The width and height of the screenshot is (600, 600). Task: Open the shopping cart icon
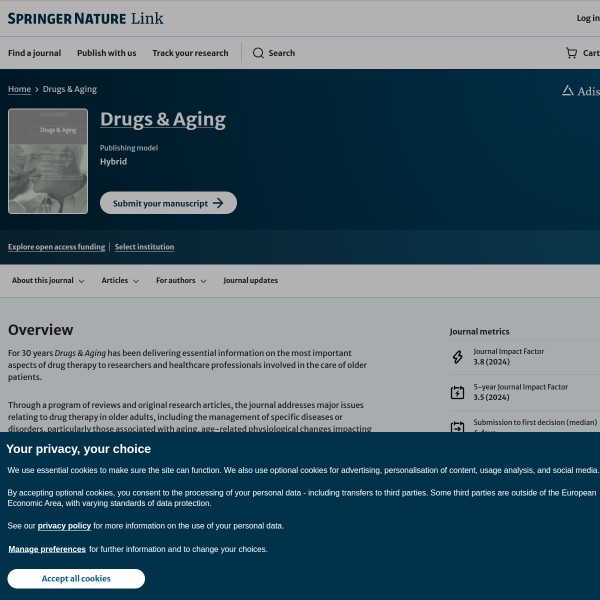(x=571, y=53)
